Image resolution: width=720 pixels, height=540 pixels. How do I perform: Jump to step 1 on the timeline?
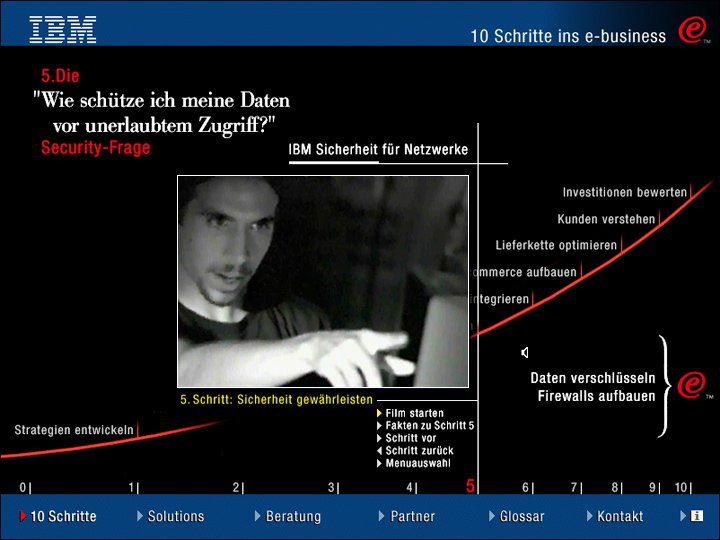pyautogui.click(x=134, y=487)
